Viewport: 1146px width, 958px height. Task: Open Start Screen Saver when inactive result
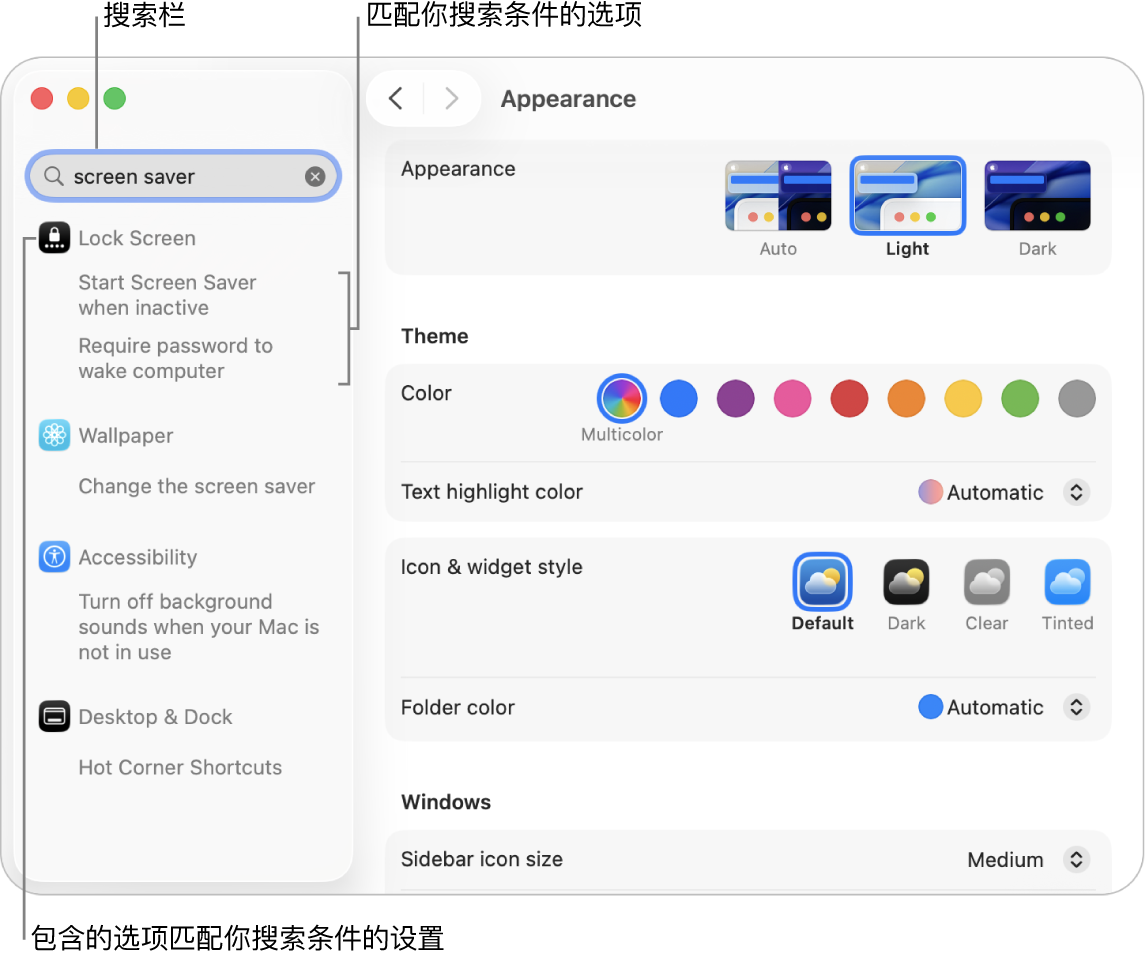[167, 295]
